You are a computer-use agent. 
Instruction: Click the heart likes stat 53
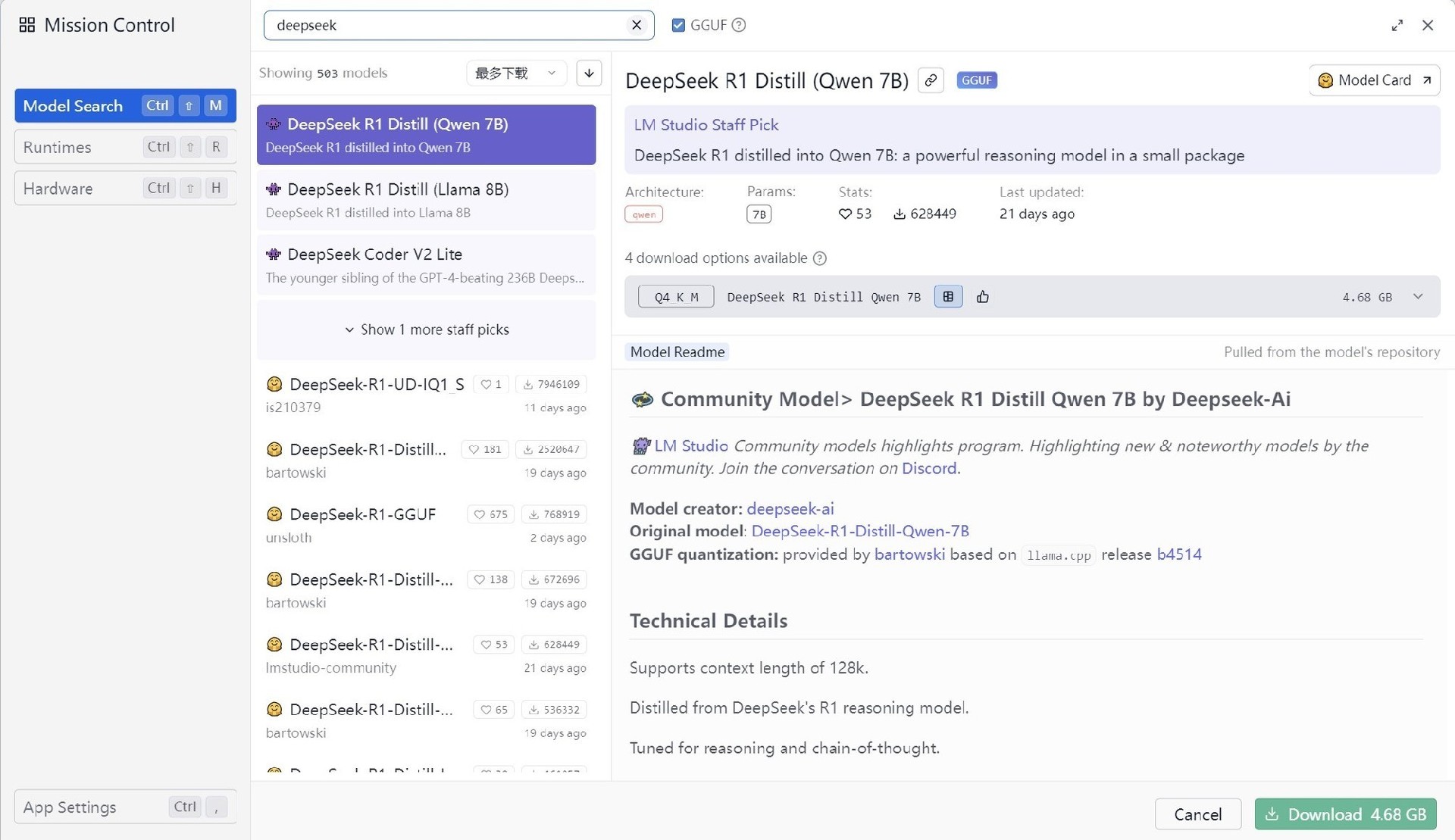click(855, 214)
